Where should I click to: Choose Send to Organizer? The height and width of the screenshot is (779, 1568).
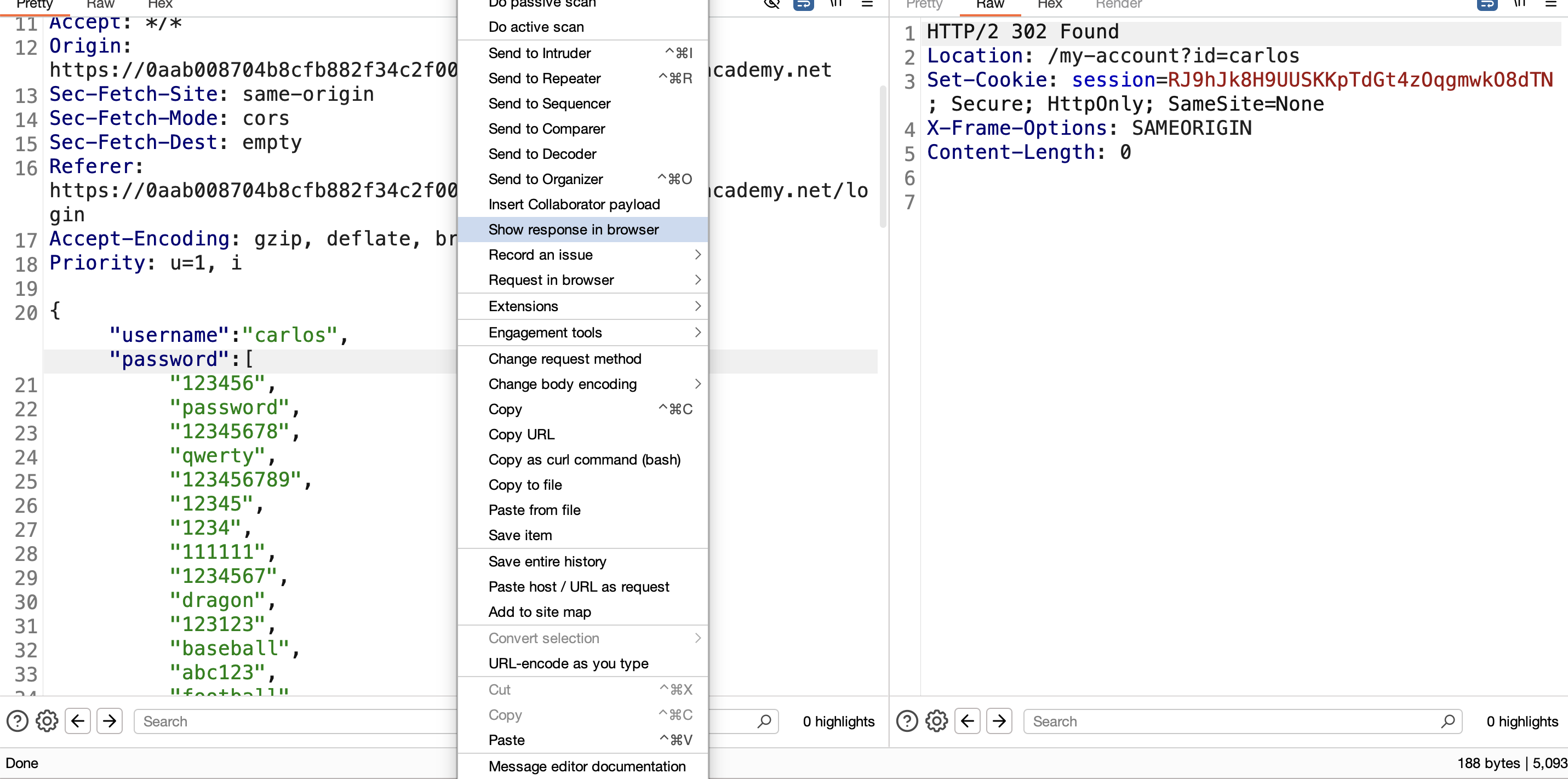pos(583,179)
